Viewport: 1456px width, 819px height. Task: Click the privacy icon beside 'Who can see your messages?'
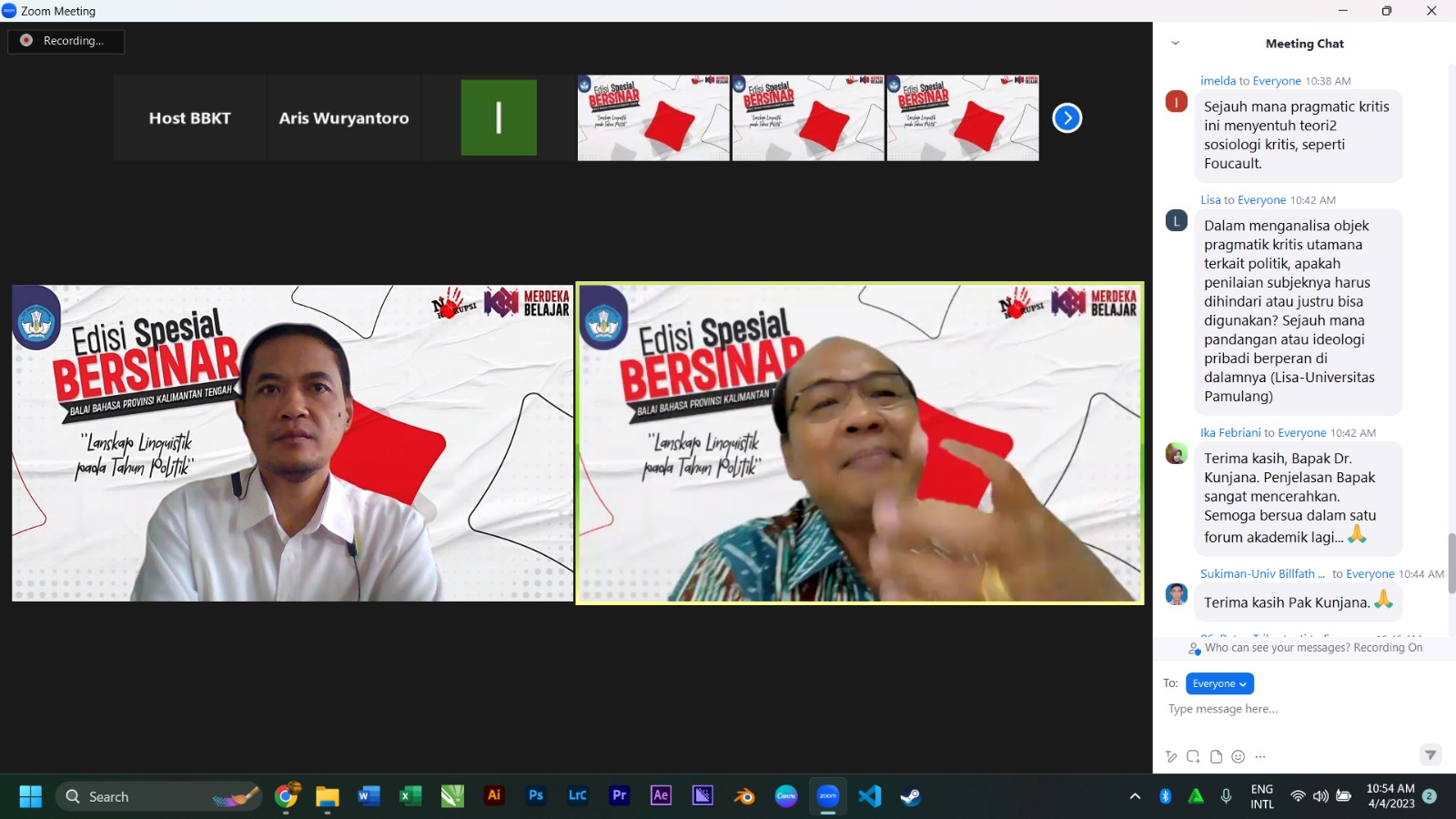pos(1194,649)
